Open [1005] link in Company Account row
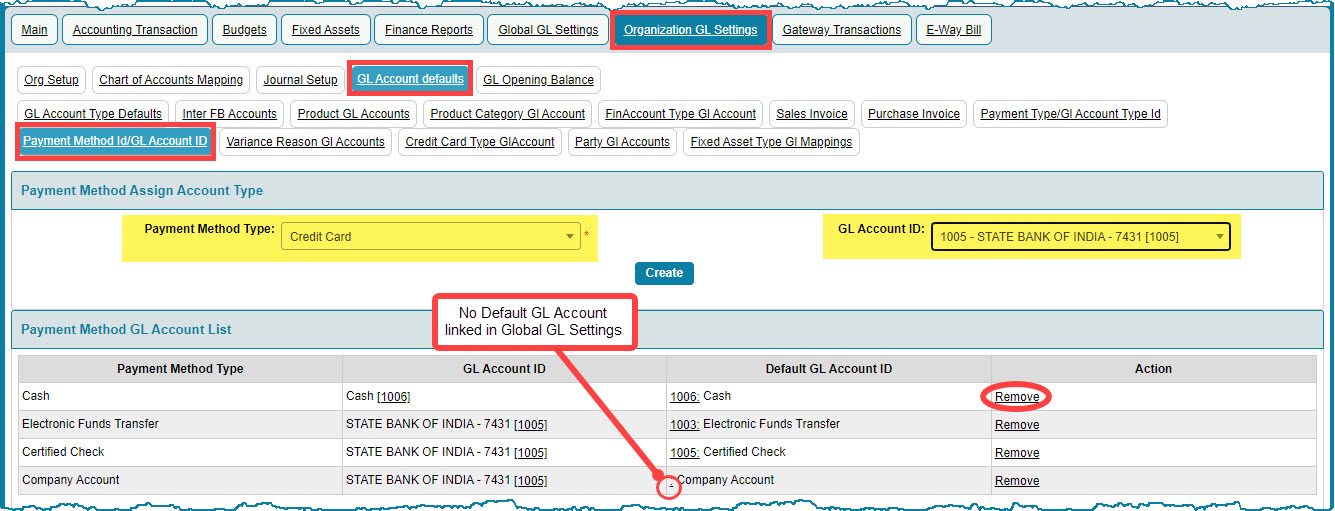1335x511 pixels. click(x=530, y=481)
